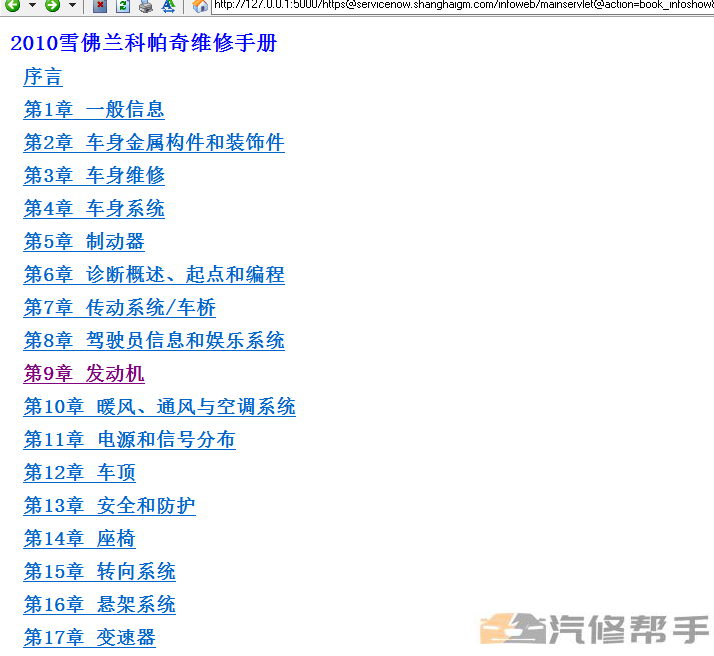Screen dimensions: 714x656
Task: Open 第1章 一般信息
Action: 94,110
